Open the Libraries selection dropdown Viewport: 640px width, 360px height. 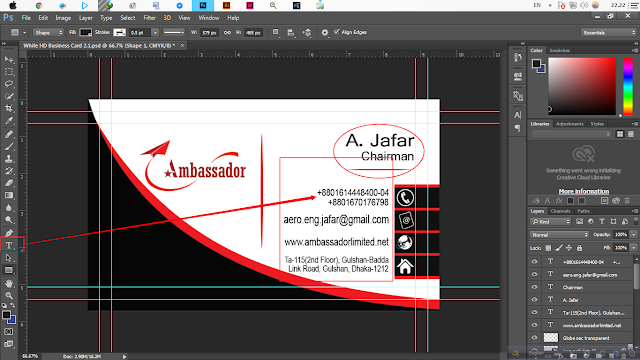tap(571, 134)
